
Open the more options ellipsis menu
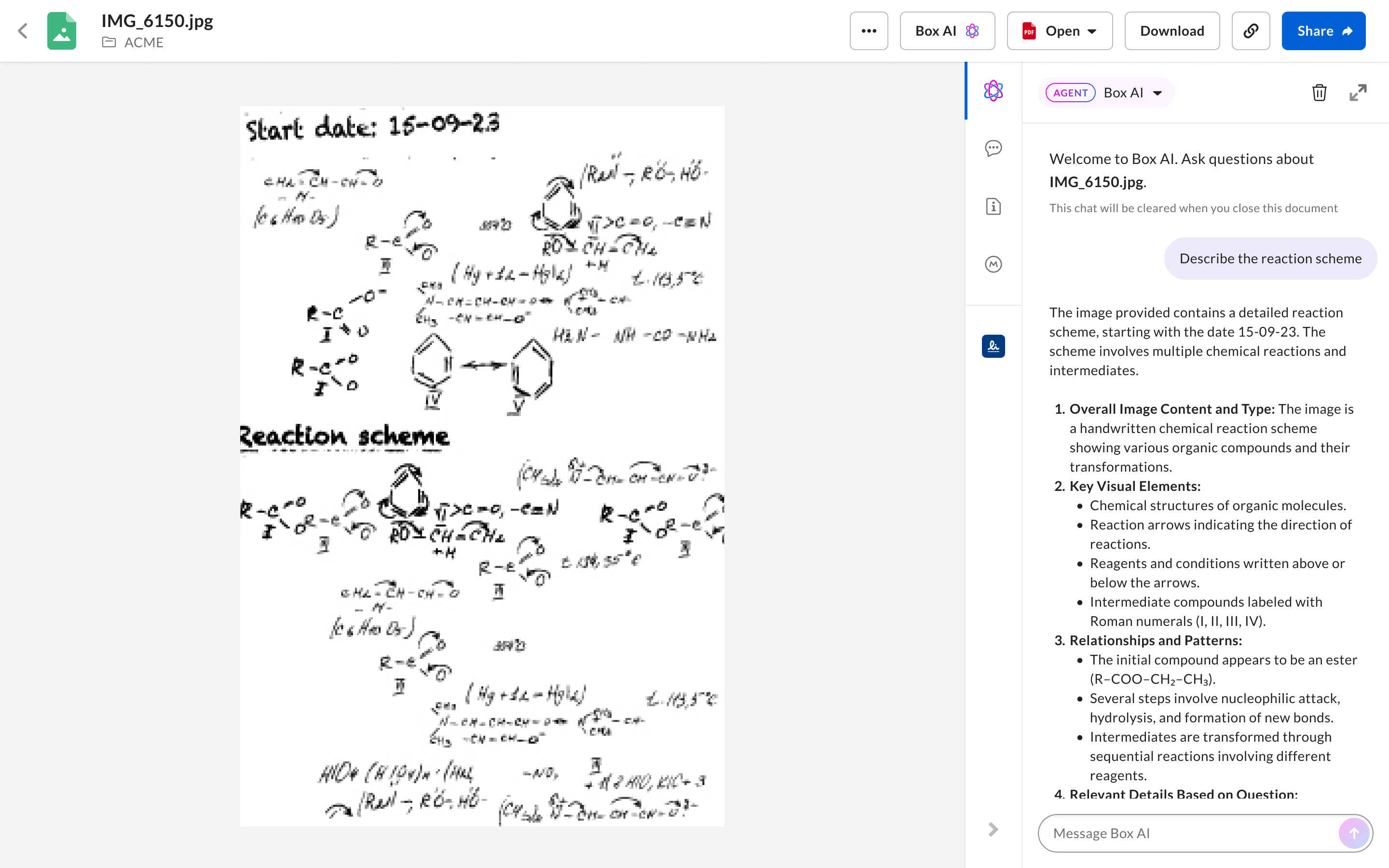point(869,31)
